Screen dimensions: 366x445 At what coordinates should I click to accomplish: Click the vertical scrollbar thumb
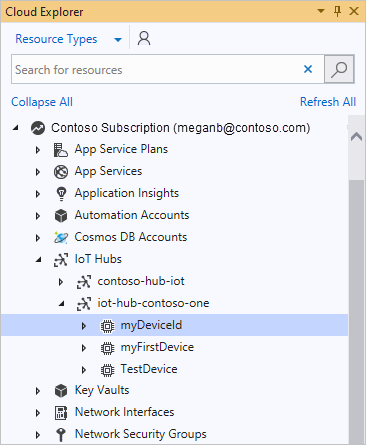356,312
